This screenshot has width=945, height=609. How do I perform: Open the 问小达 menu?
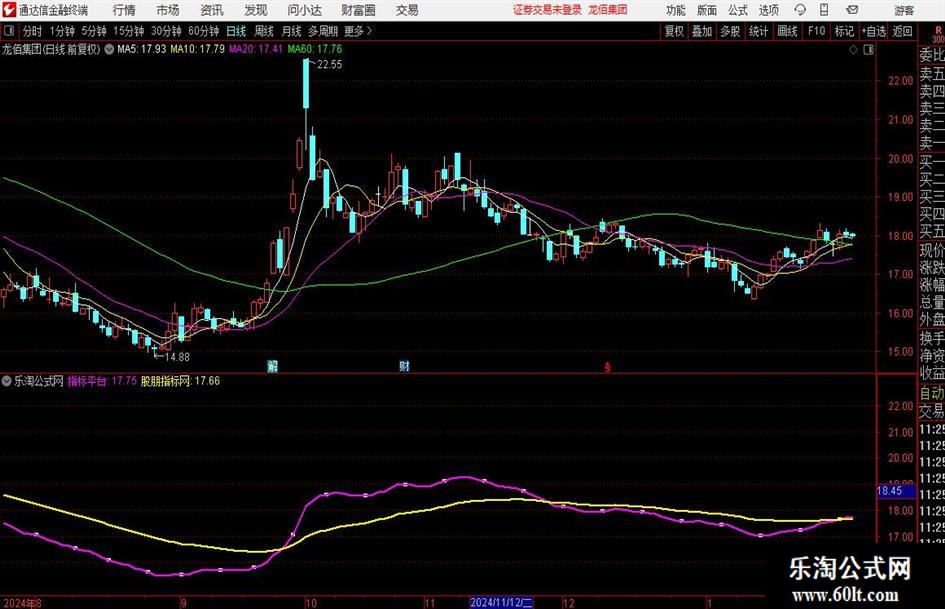[x=304, y=10]
